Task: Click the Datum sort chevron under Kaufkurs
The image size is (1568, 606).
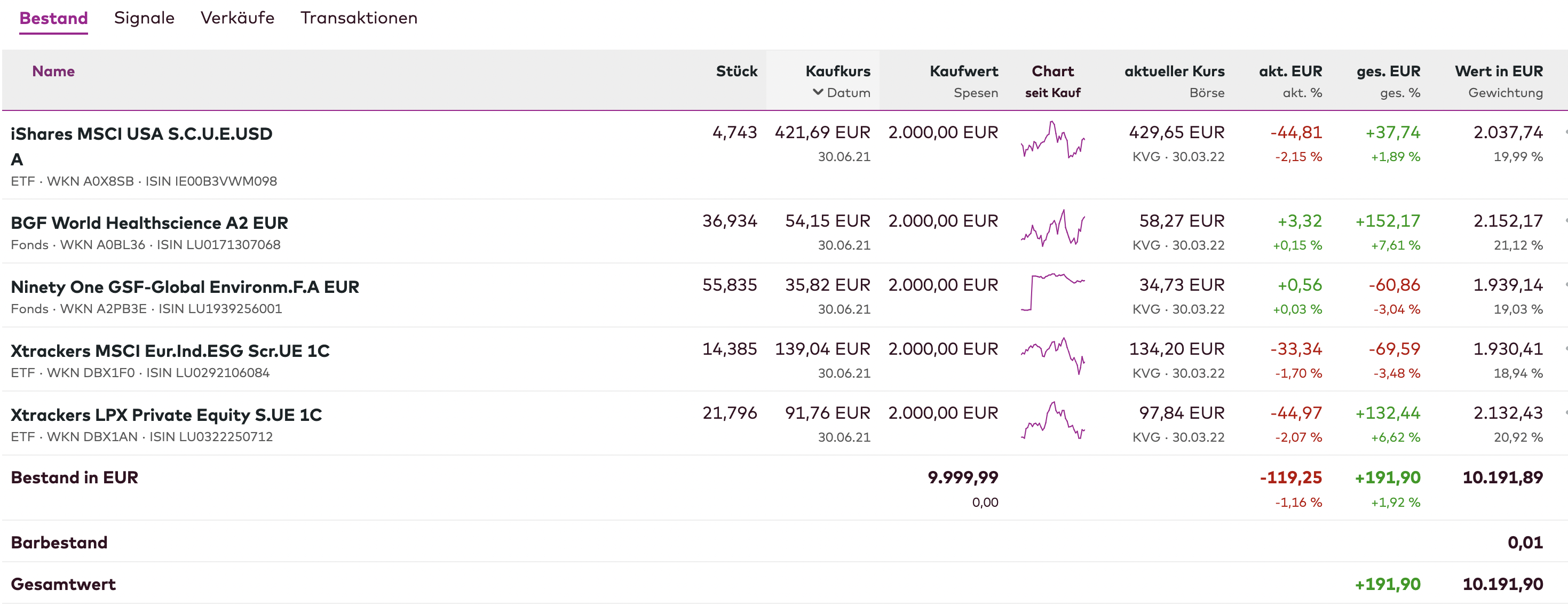Action: [x=818, y=92]
